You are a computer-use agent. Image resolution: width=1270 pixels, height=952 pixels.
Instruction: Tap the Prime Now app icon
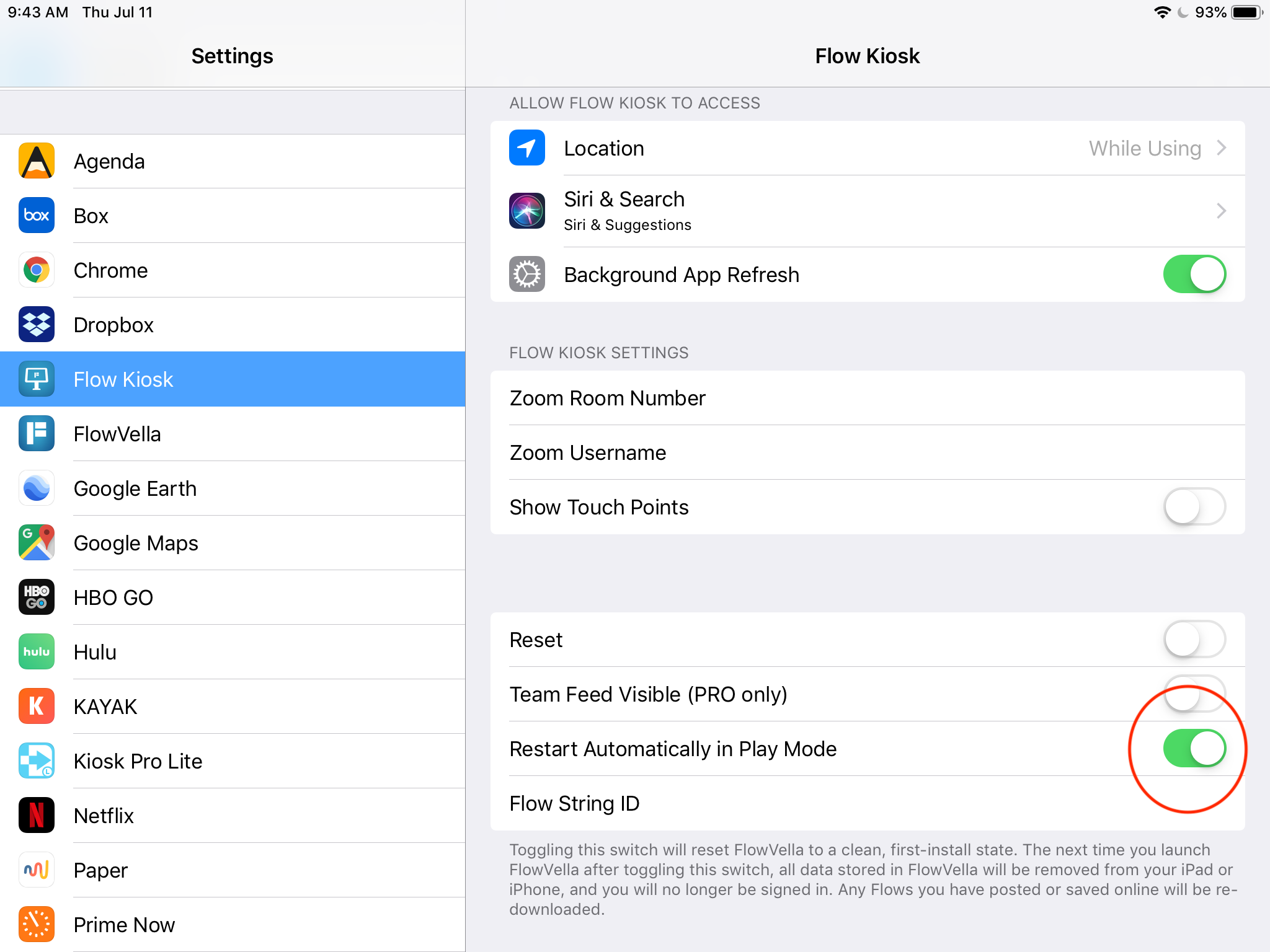pyautogui.click(x=37, y=925)
